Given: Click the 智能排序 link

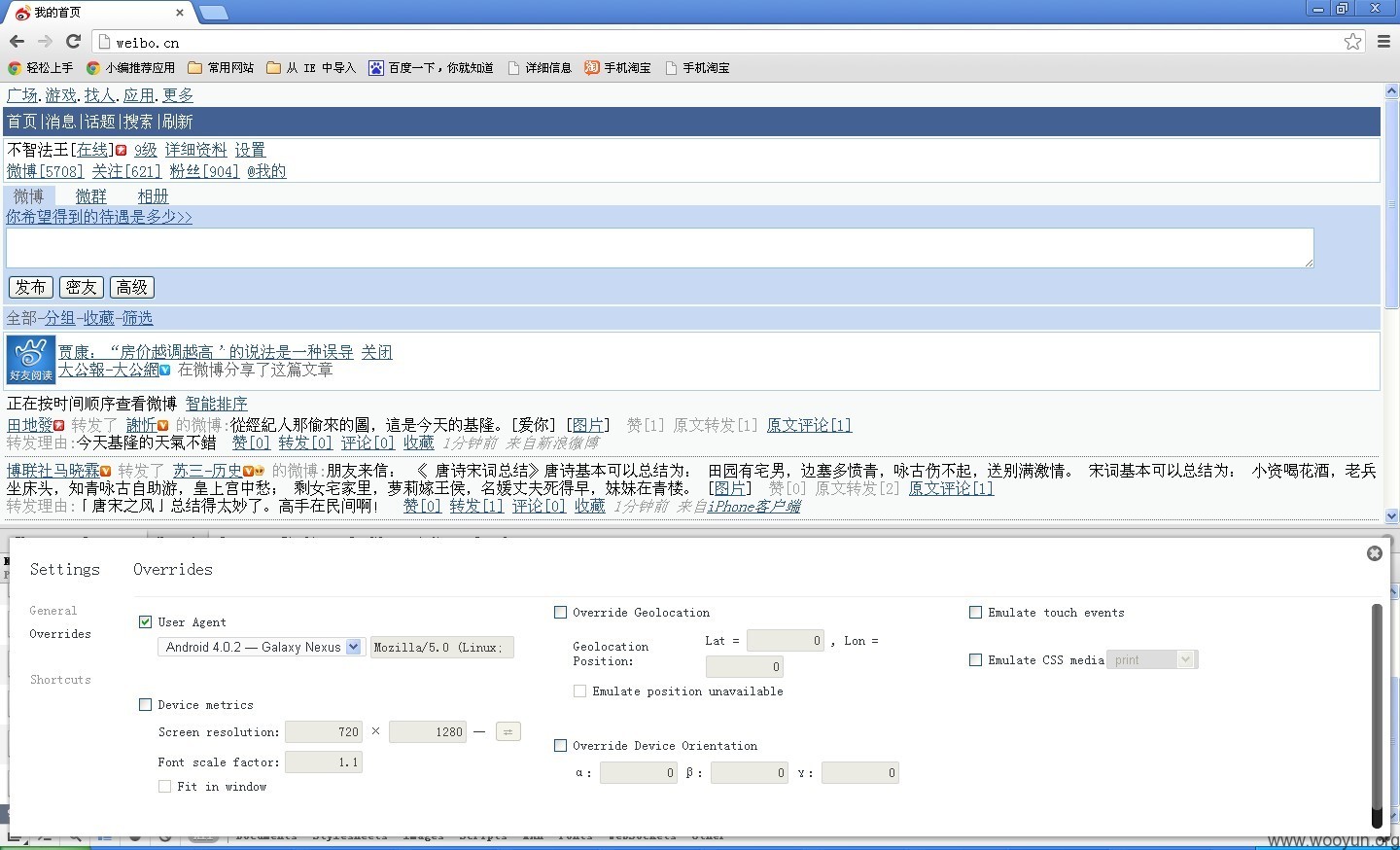Looking at the screenshot, I should pyautogui.click(x=217, y=404).
